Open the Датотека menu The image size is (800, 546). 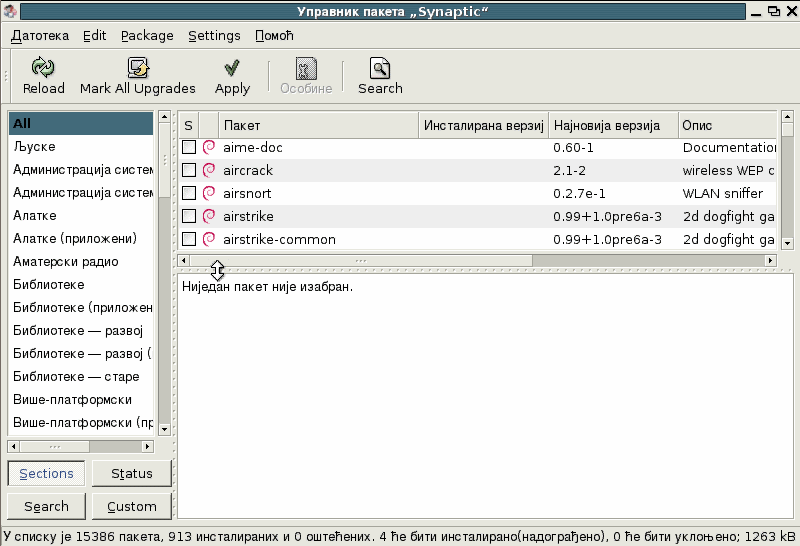tap(40, 36)
